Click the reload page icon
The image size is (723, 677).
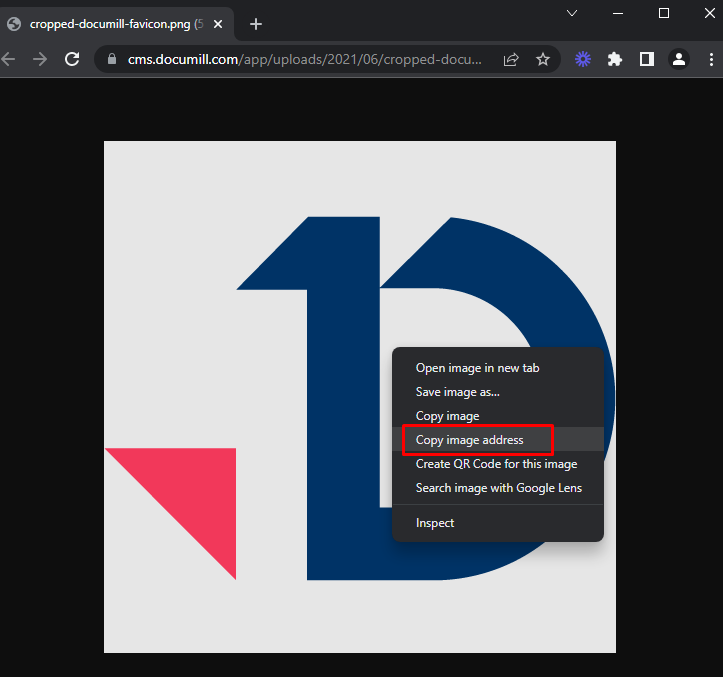(72, 59)
